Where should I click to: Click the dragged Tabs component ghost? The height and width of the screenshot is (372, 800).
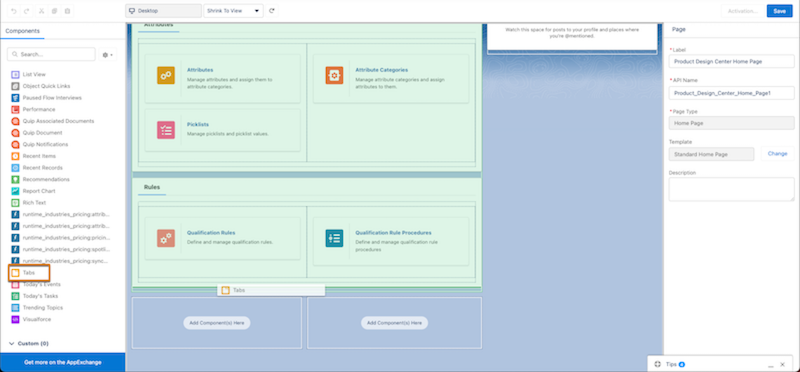[x=271, y=290]
